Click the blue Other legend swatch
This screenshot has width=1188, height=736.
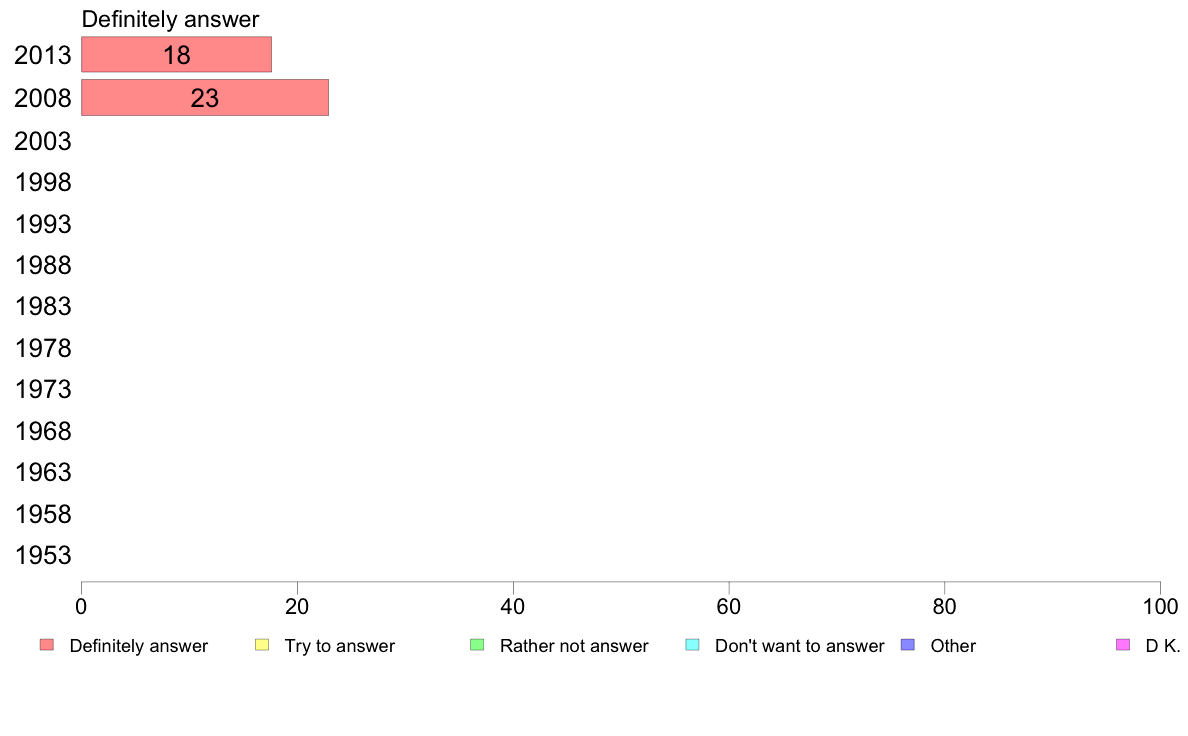pyautogui.click(x=908, y=645)
